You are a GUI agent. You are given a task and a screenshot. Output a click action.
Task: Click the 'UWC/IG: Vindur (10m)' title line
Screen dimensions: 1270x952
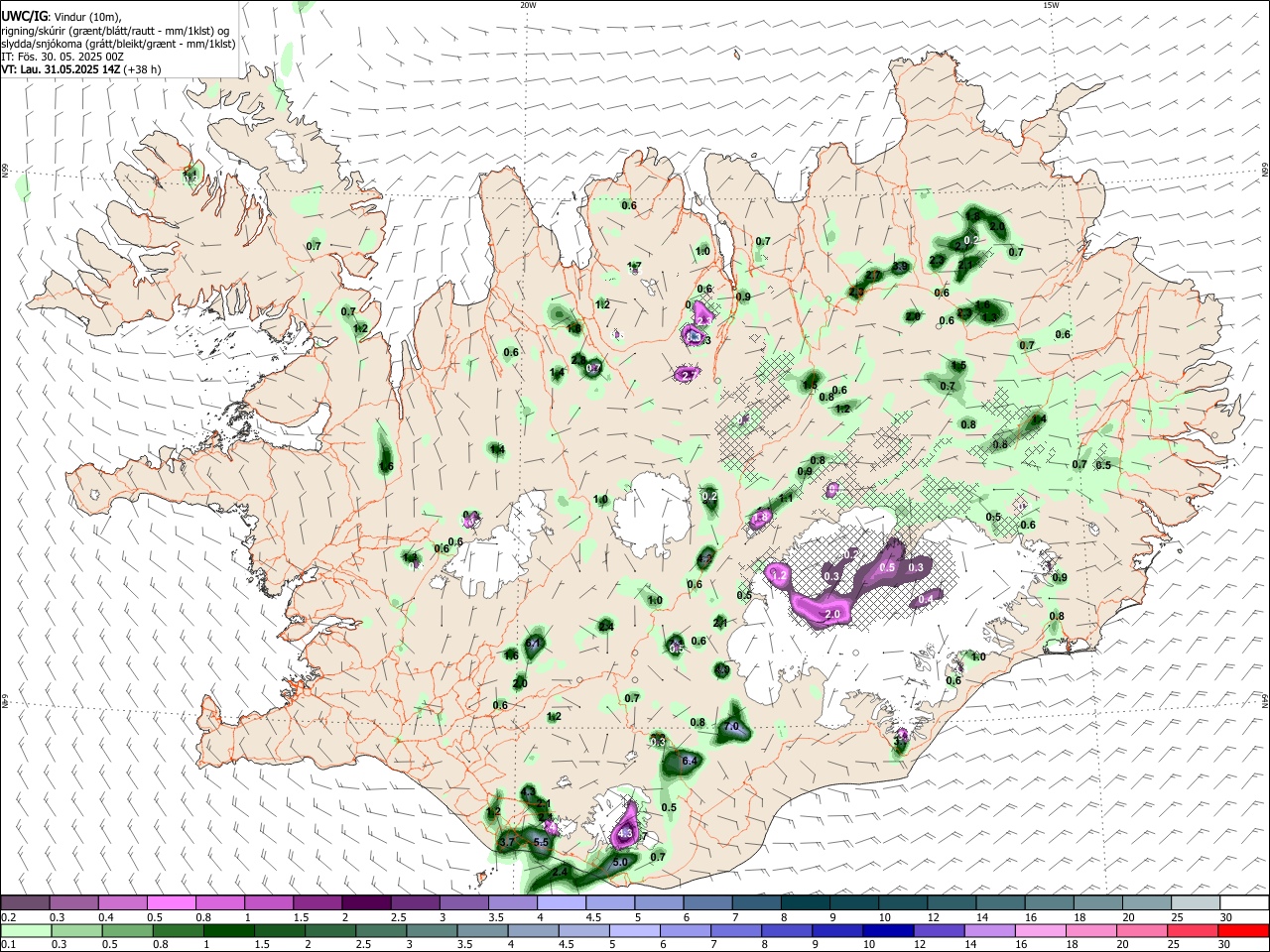[62, 17]
